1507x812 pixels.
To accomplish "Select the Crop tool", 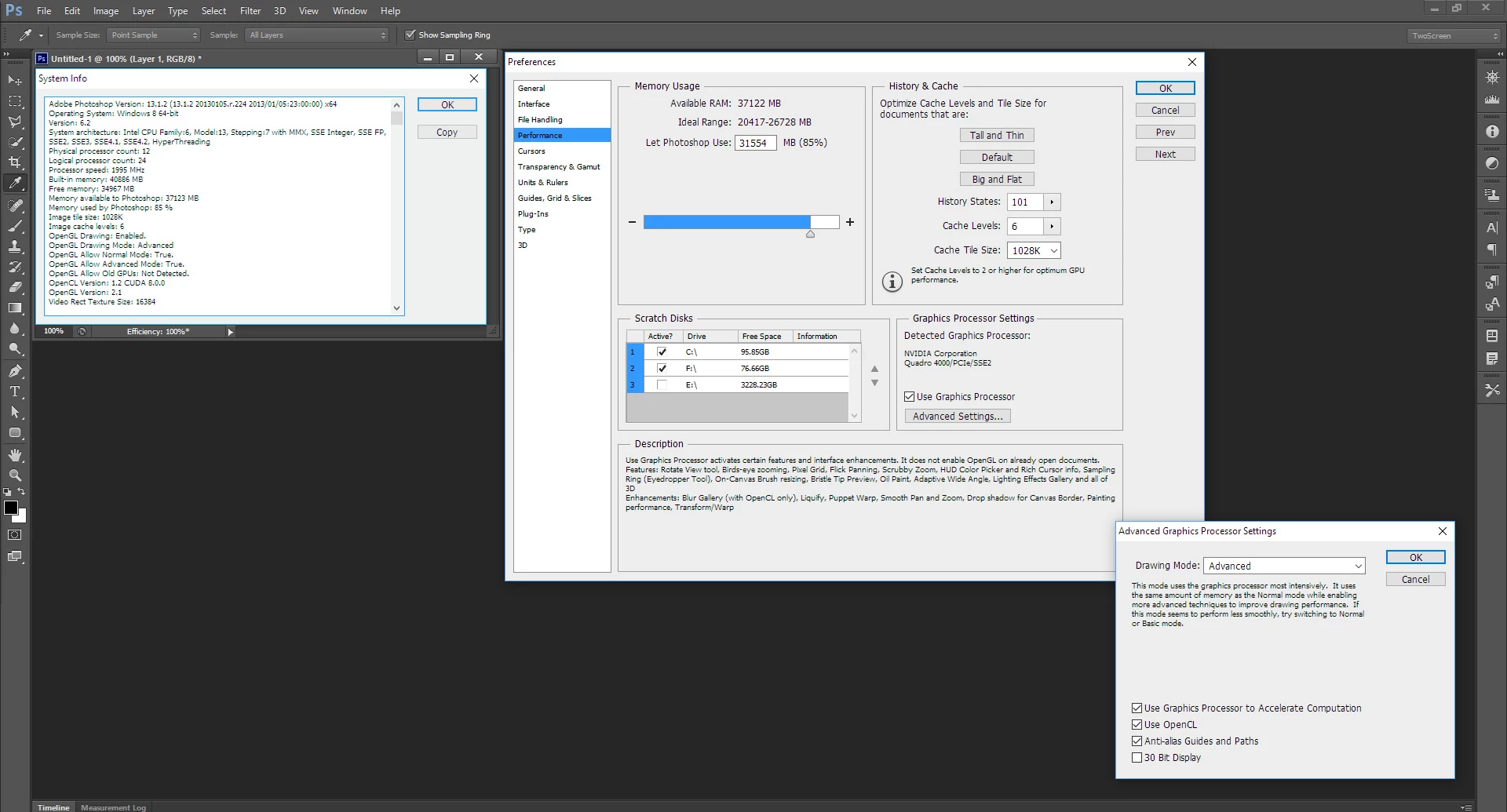I will point(15,162).
